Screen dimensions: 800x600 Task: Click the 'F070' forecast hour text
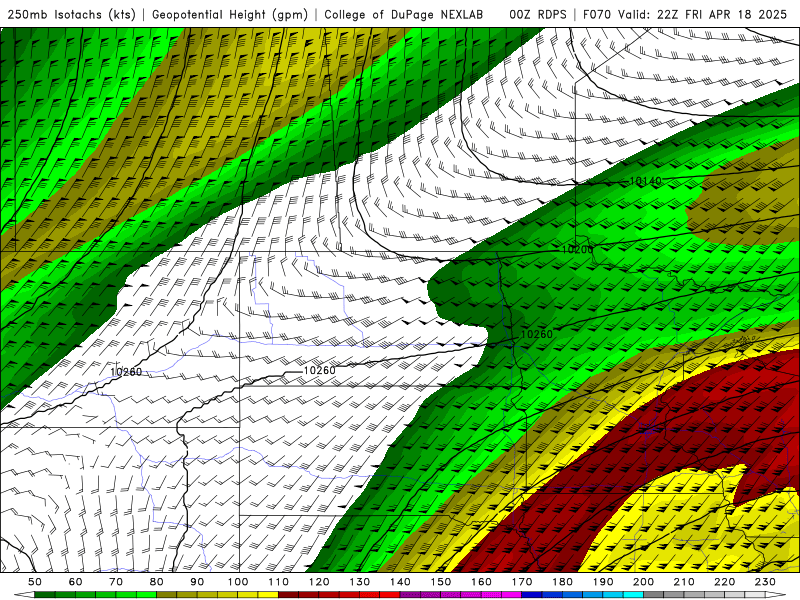click(x=597, y=14)
